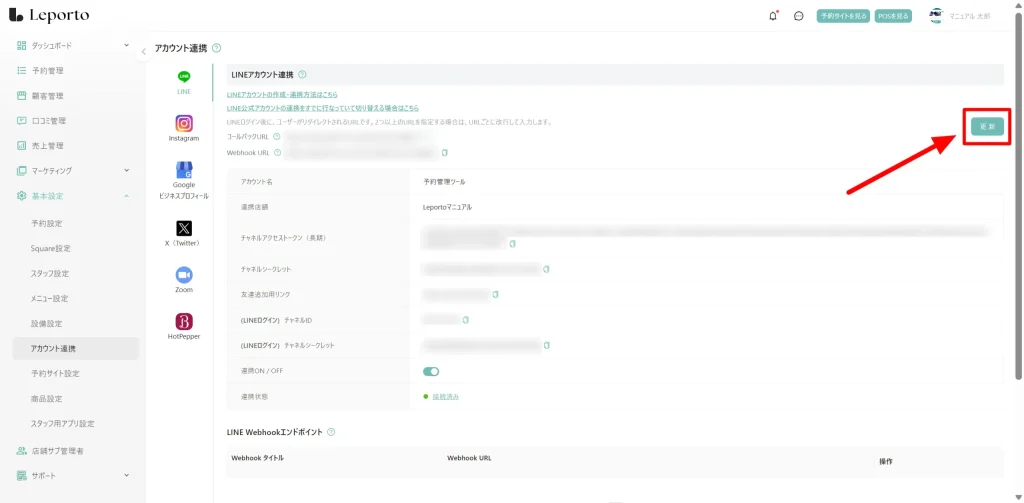Open the Zoom integration icon

coord(184,275)
